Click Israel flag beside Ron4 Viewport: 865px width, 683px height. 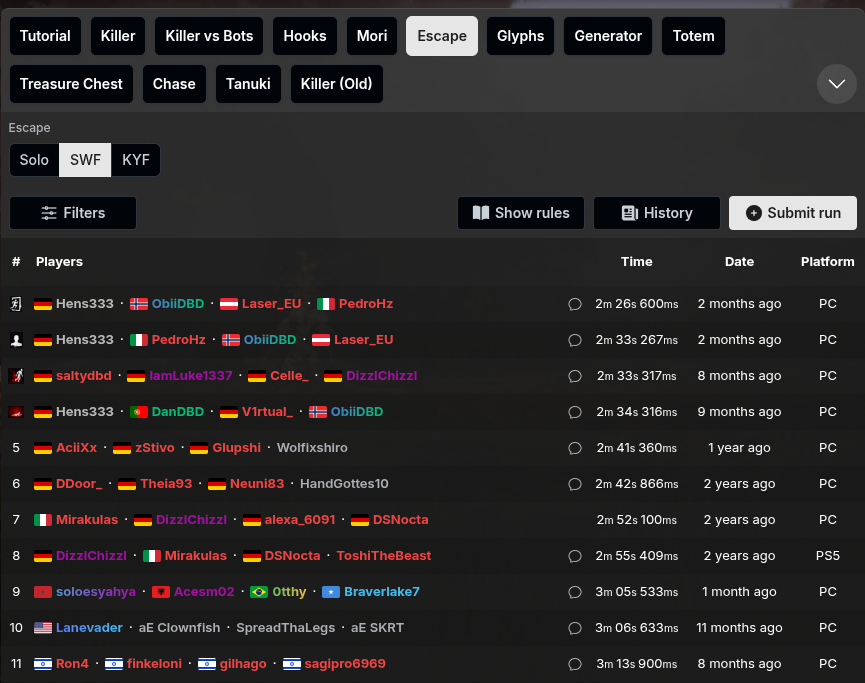pyautogui.click(x=42, y=664)
